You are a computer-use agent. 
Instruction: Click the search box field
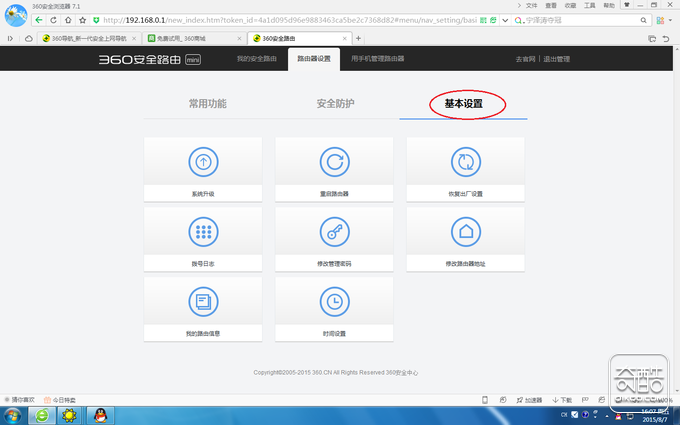coord(582,20)
